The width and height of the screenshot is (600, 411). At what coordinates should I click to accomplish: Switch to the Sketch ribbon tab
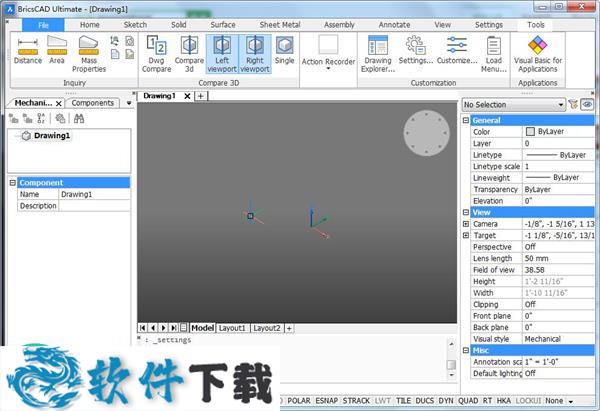tap(135, 25)
